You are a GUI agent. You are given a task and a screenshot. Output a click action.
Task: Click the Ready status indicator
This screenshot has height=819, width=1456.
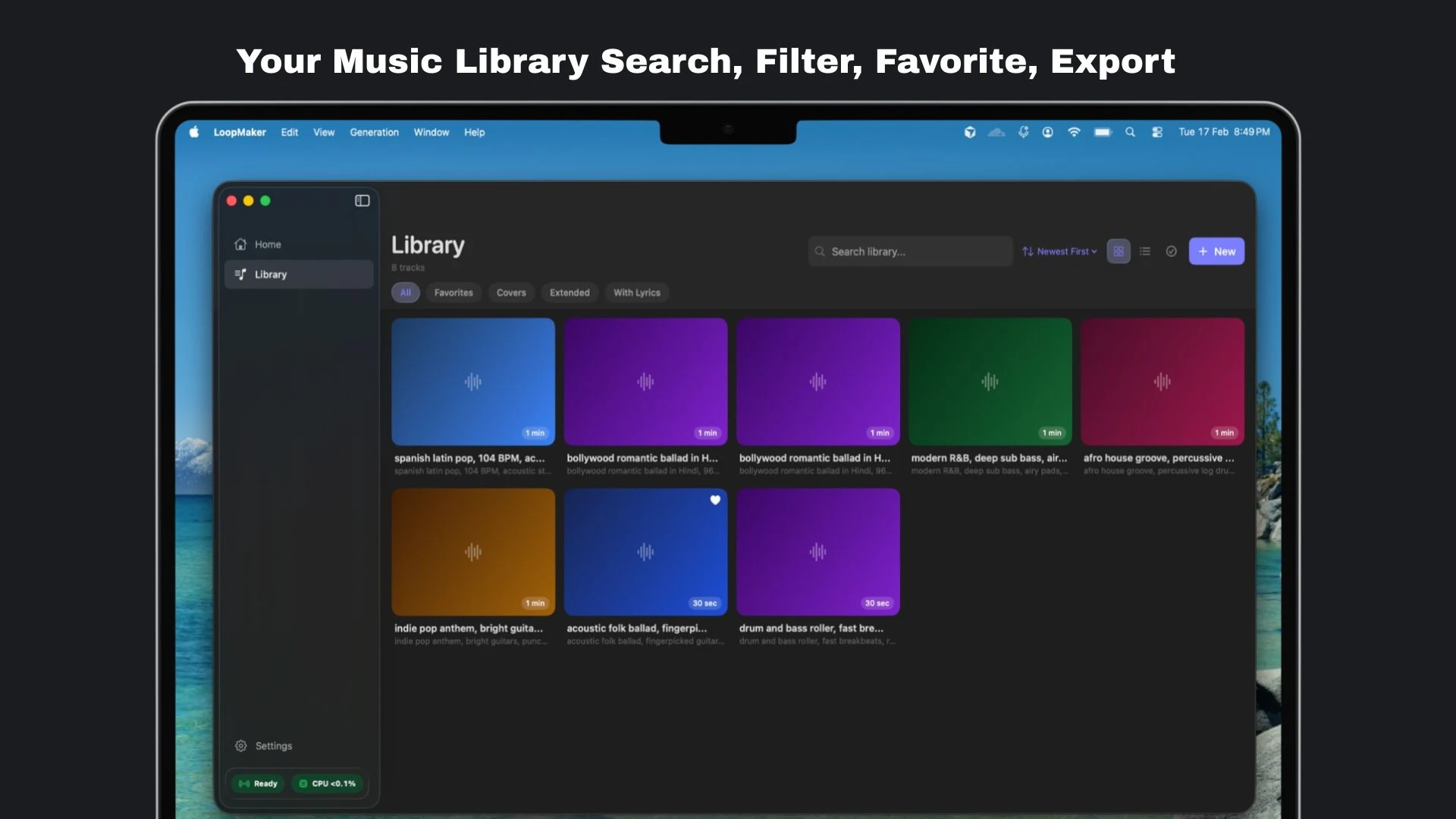[259, 783]
